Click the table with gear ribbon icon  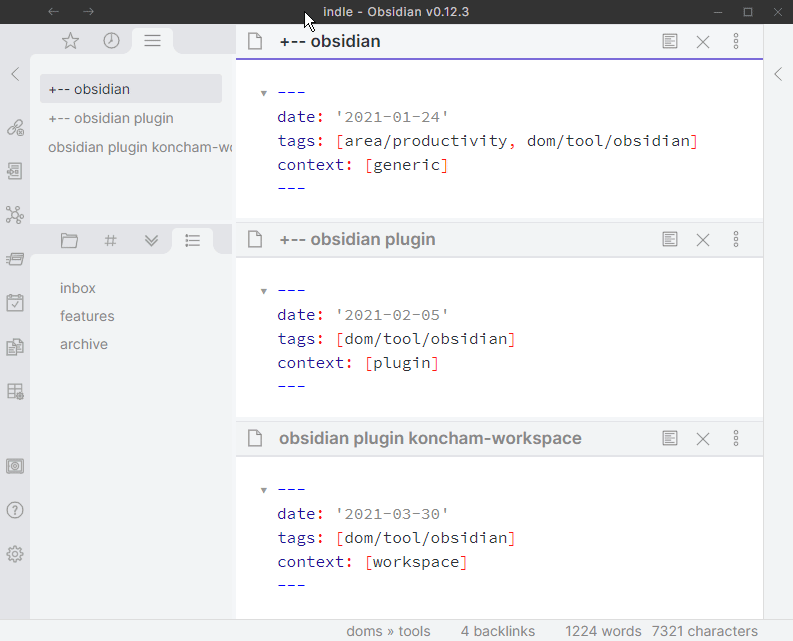[15, 391]
